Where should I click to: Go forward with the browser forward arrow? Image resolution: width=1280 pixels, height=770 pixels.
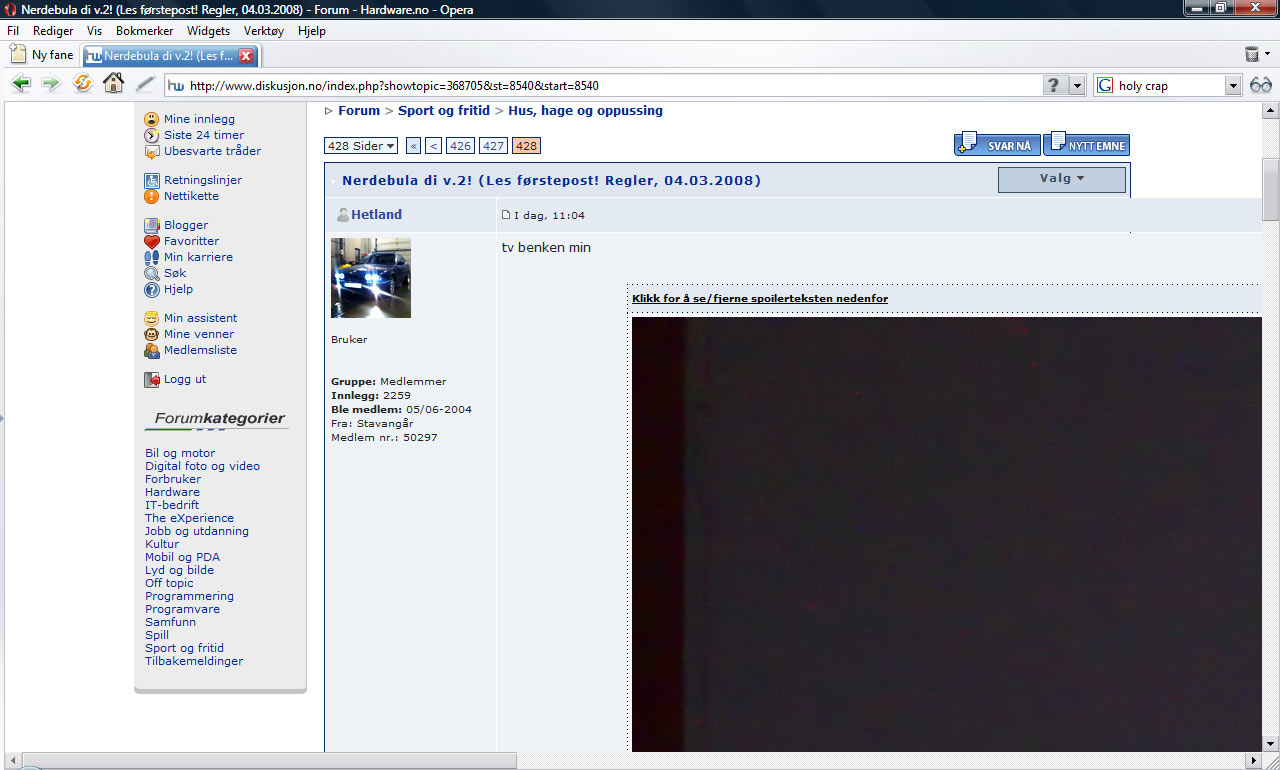pos(51,84)
